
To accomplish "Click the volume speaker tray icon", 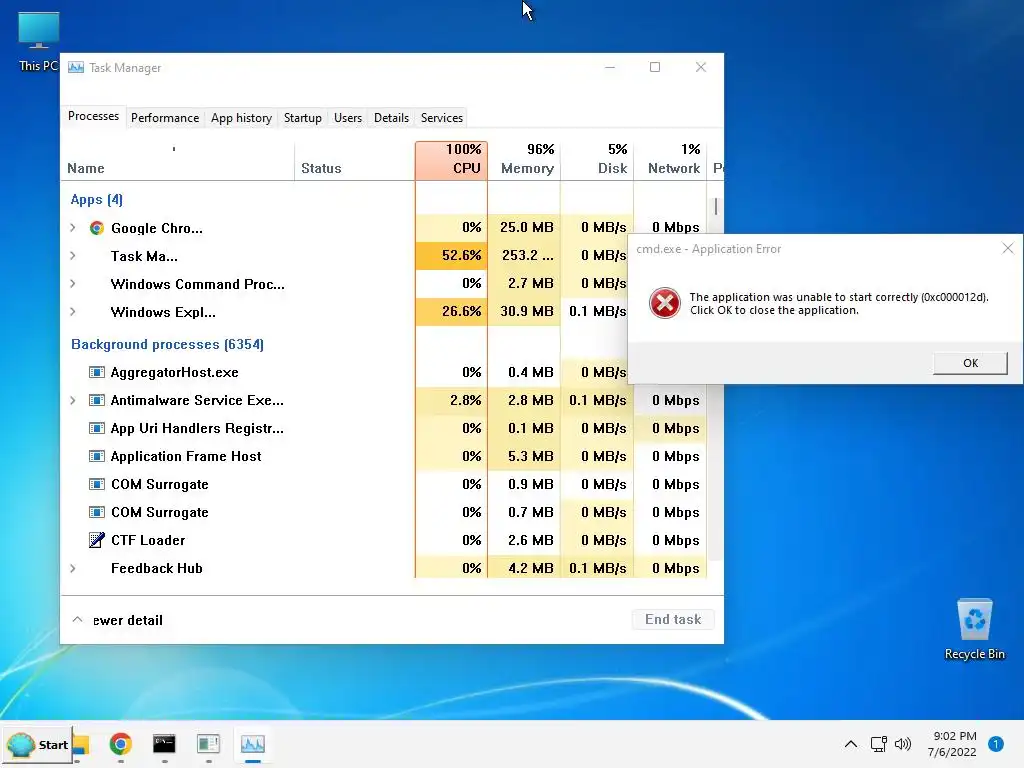I will 903,744.
